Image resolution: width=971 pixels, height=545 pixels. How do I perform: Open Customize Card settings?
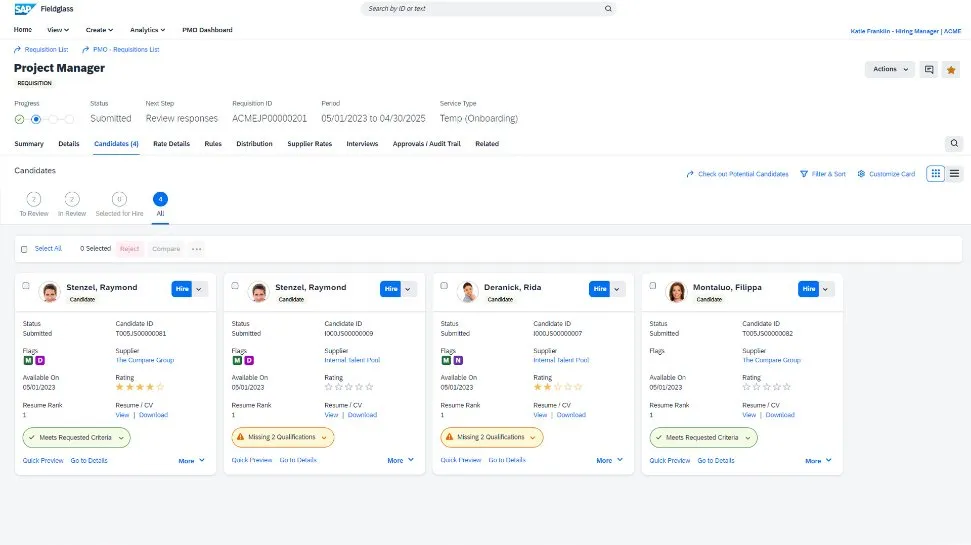pyautogui.click(x=886, y=174)
